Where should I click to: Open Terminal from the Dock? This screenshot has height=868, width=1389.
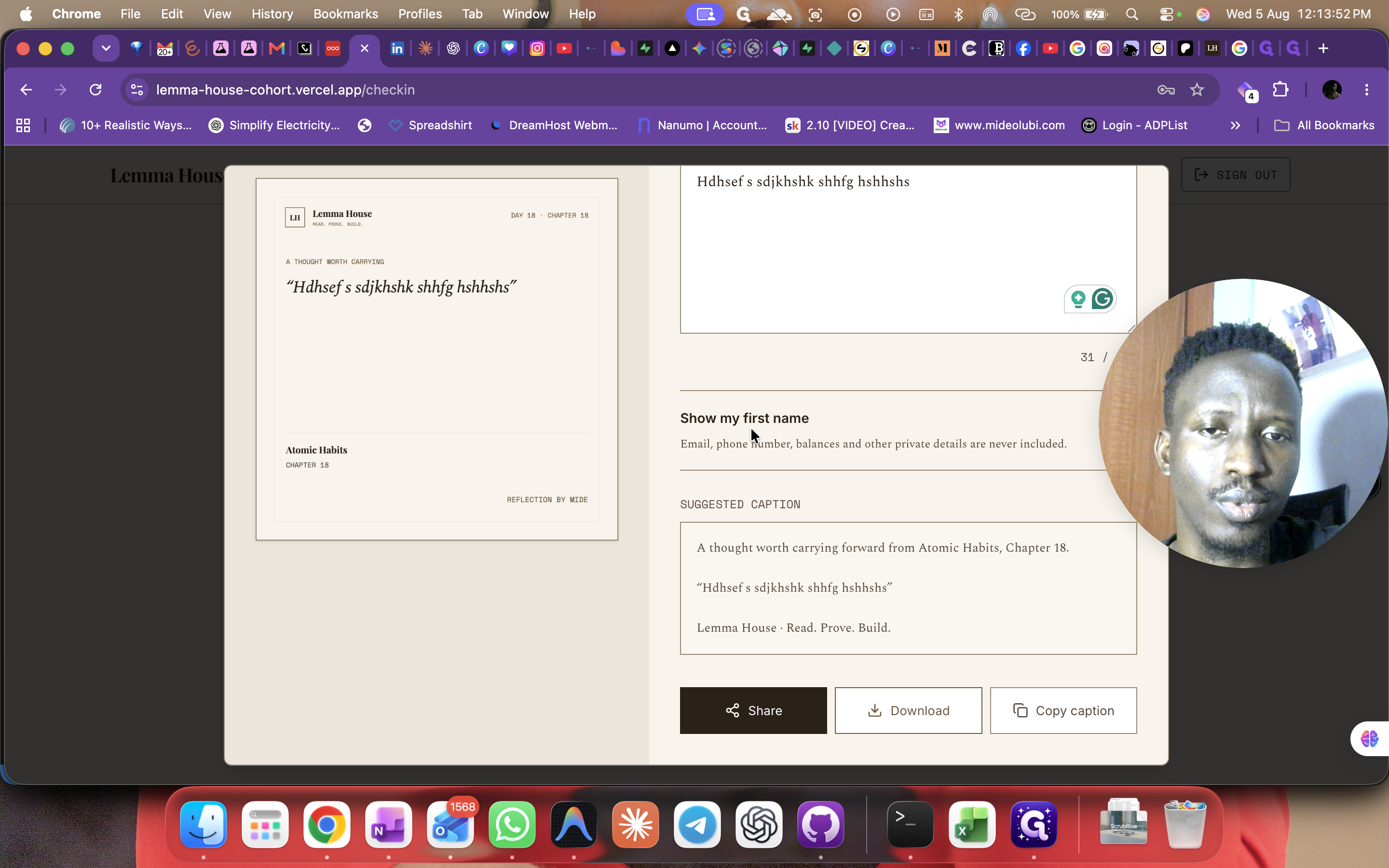910,825
